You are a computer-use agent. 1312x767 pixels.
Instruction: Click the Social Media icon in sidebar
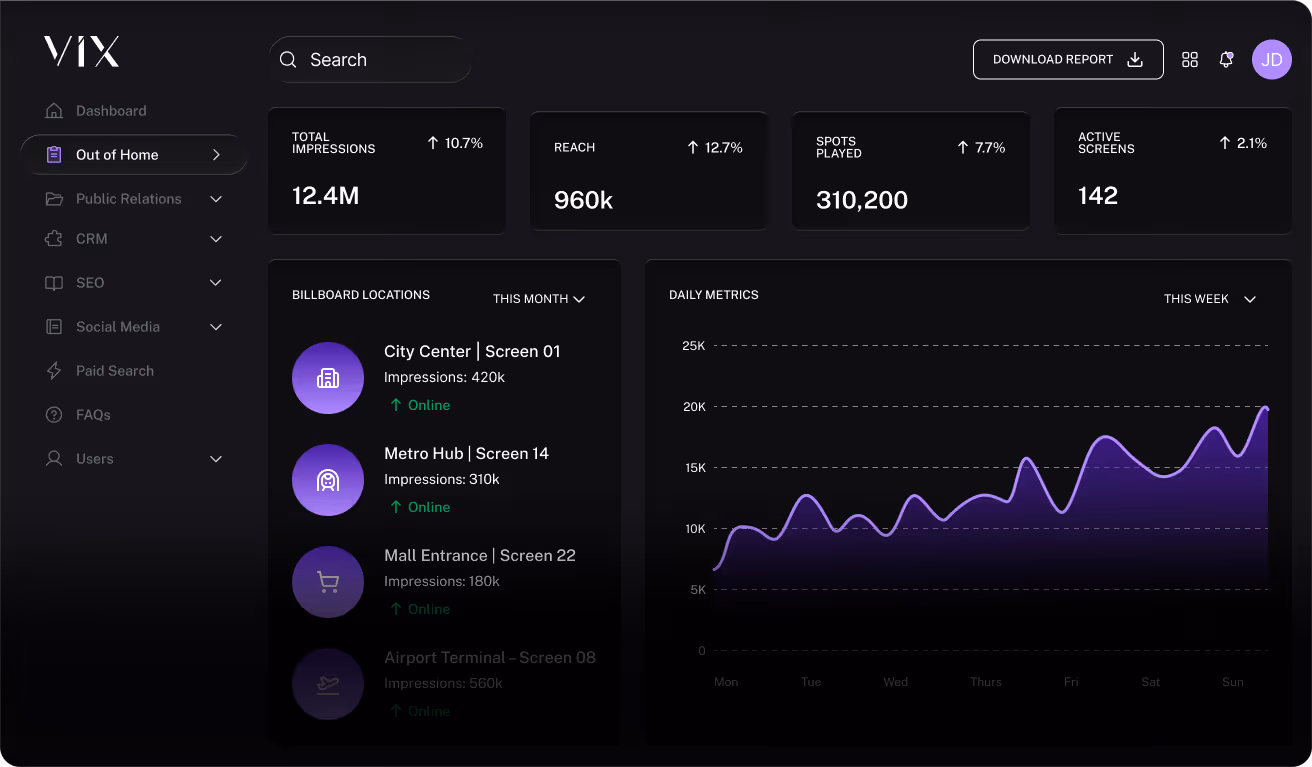click(54, 327)
